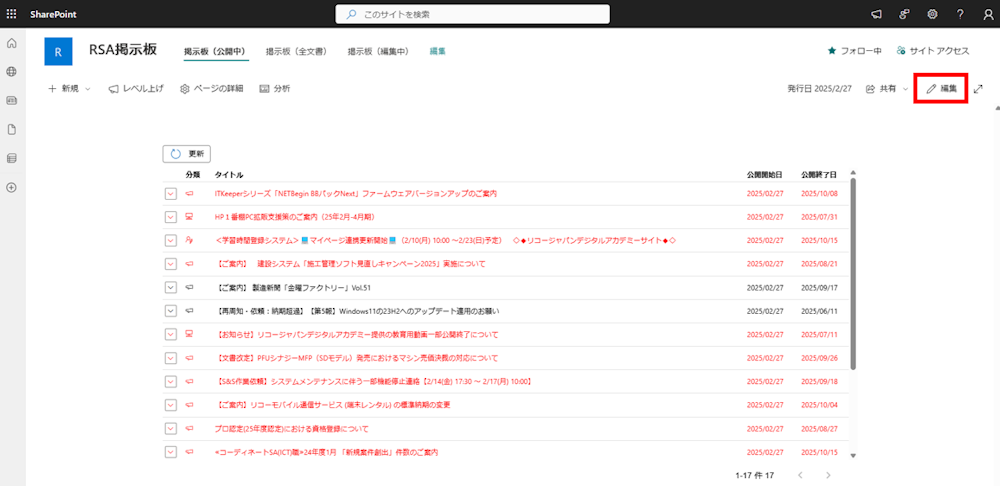Switch to 掲示板（全文書） tab

pyautogui.click(x=297, y=51)
